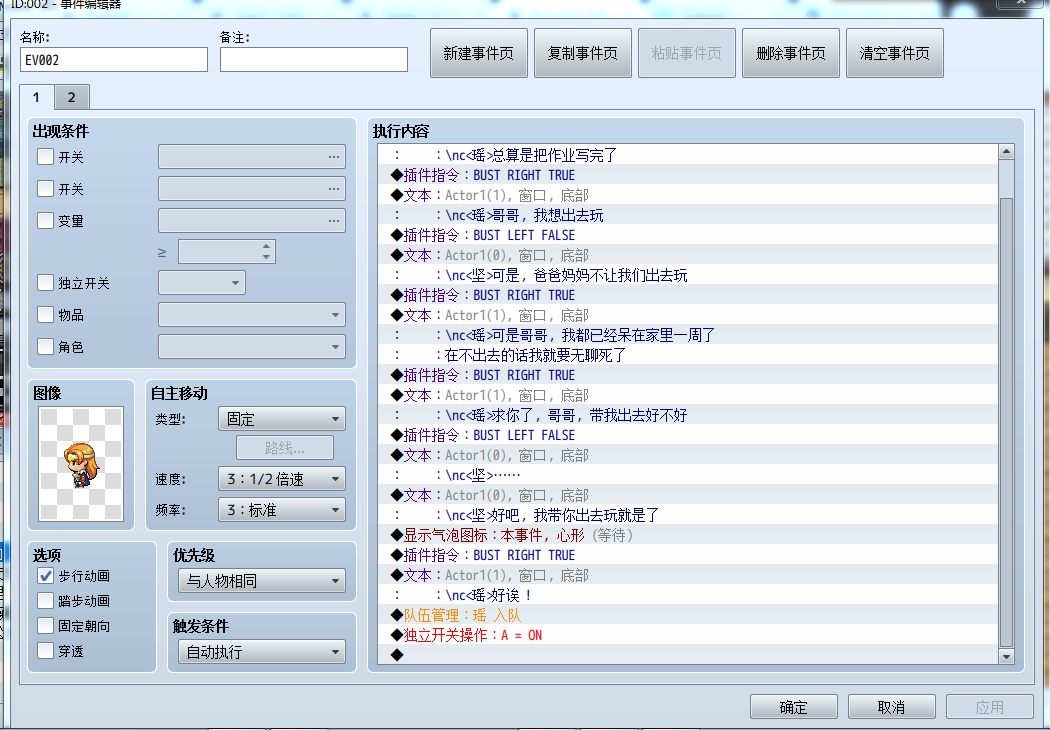1050x730 pixels.
Task: Check the 踏步动画 option
Action: coord(46,601)
